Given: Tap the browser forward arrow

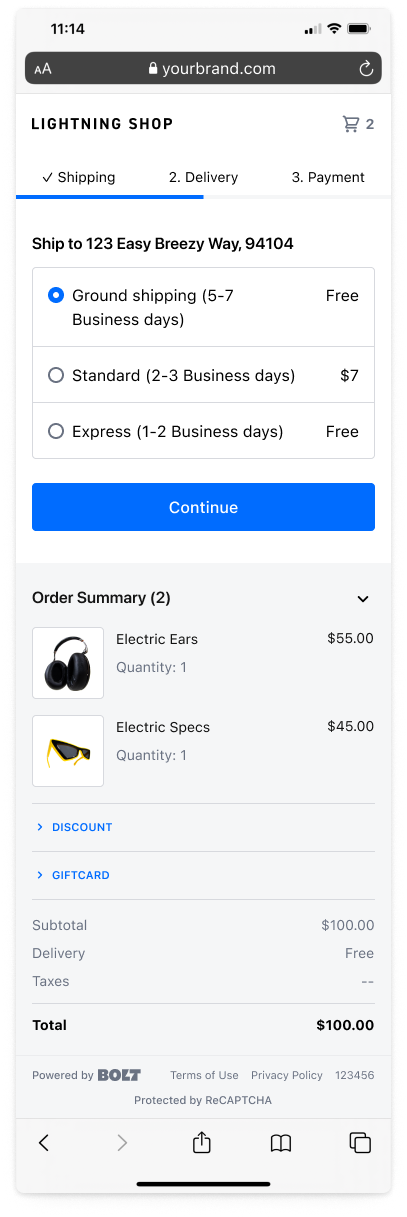Looking at the screenshot, I should coord(123,1142).
